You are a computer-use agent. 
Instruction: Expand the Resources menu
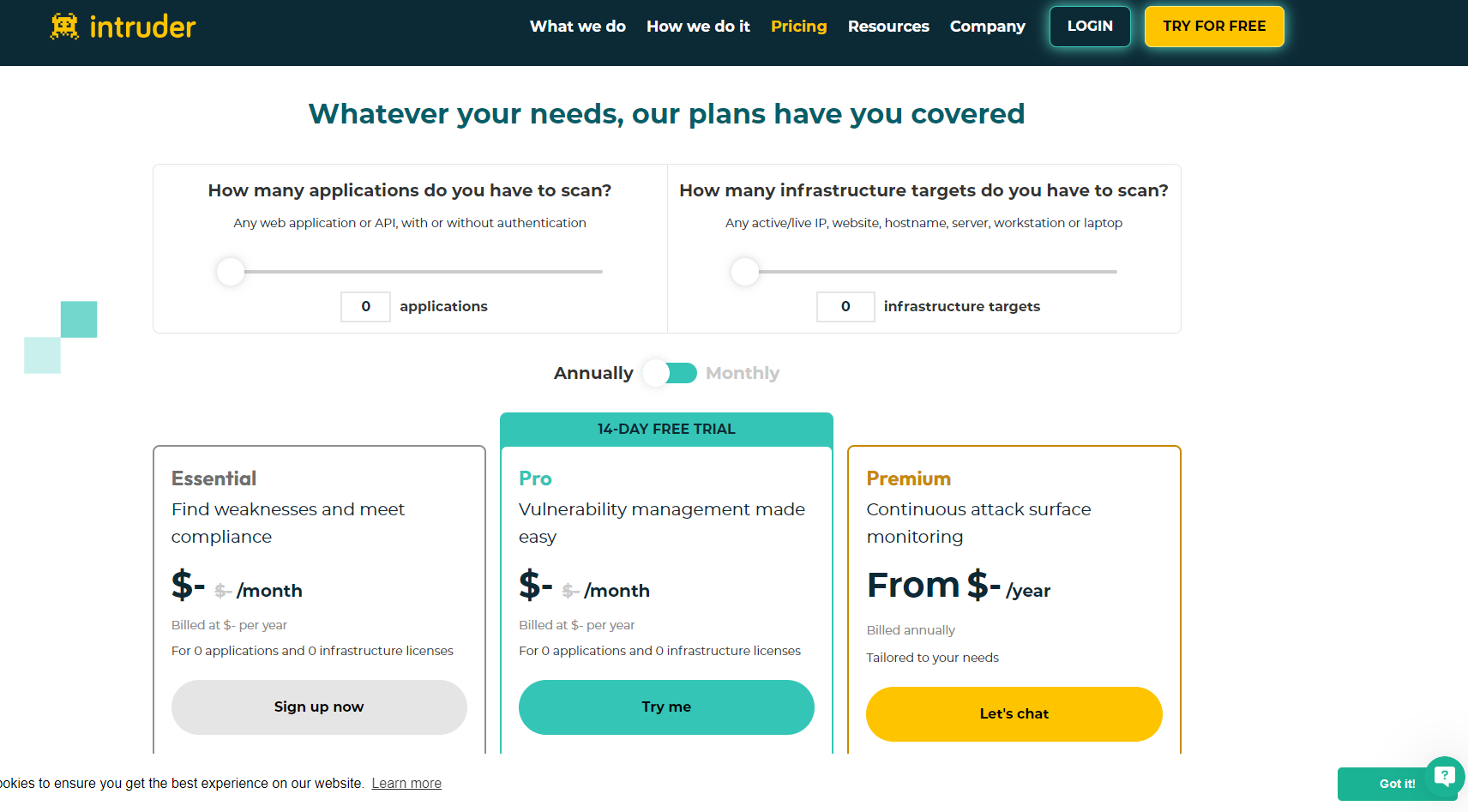coord(888,27)
